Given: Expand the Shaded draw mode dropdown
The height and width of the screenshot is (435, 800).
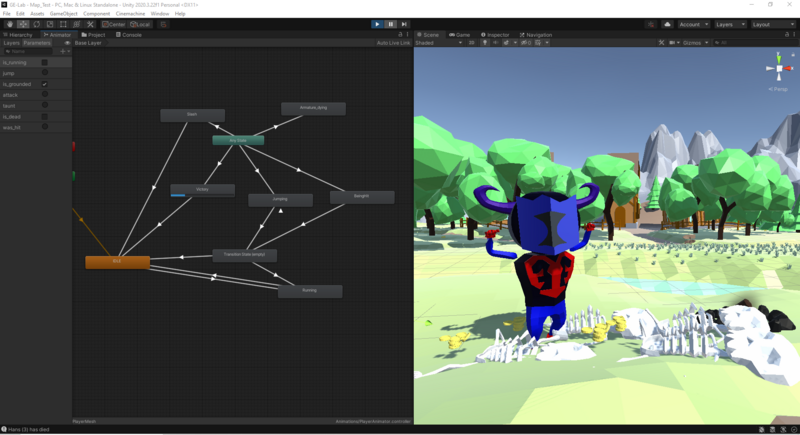Looking at the screenshot, I should pos(438,43).
